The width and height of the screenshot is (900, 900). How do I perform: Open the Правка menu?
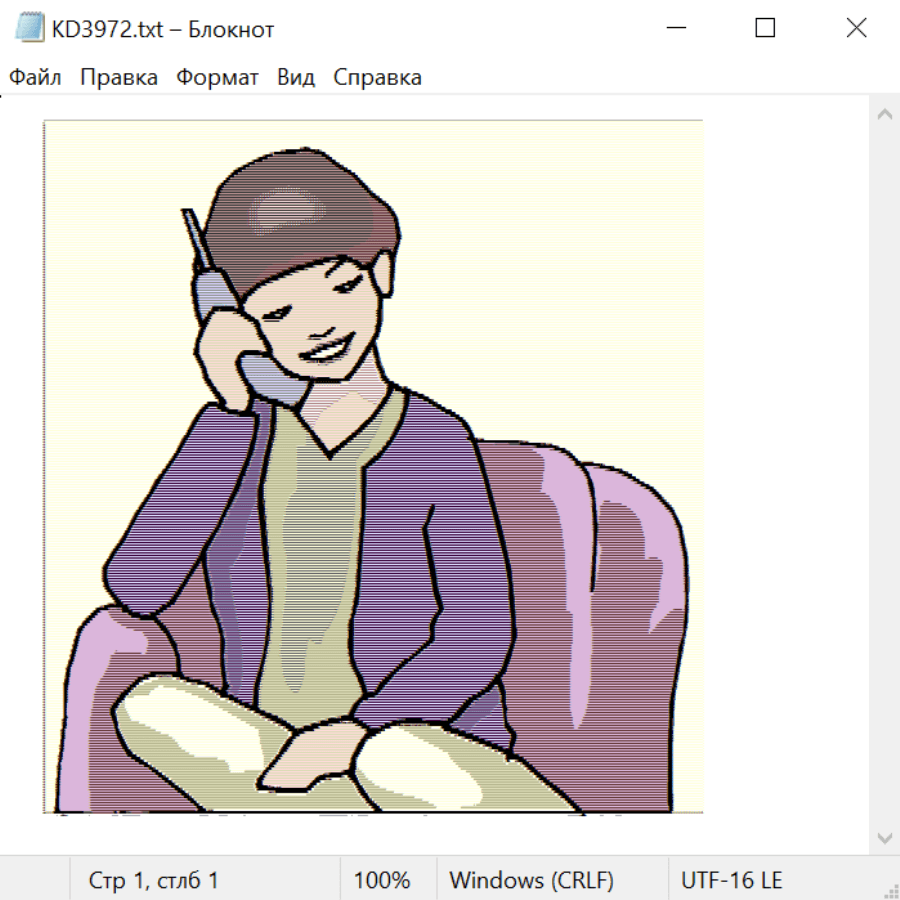118,77
